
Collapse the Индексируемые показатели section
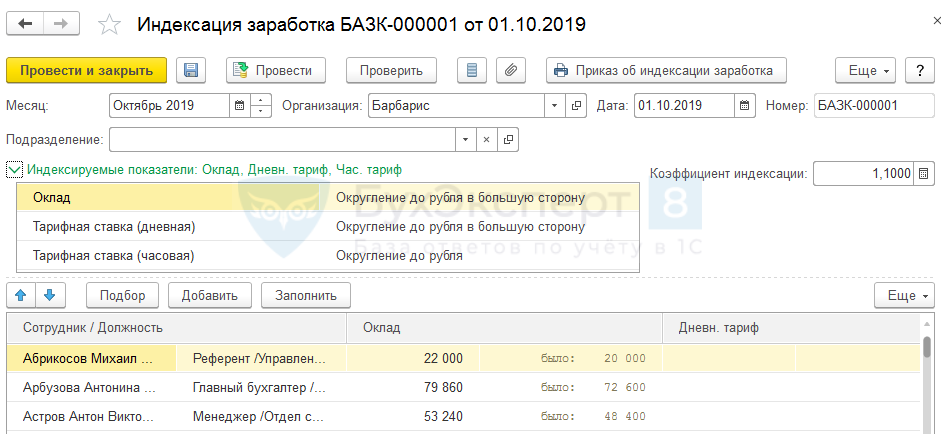coord(14,170)
